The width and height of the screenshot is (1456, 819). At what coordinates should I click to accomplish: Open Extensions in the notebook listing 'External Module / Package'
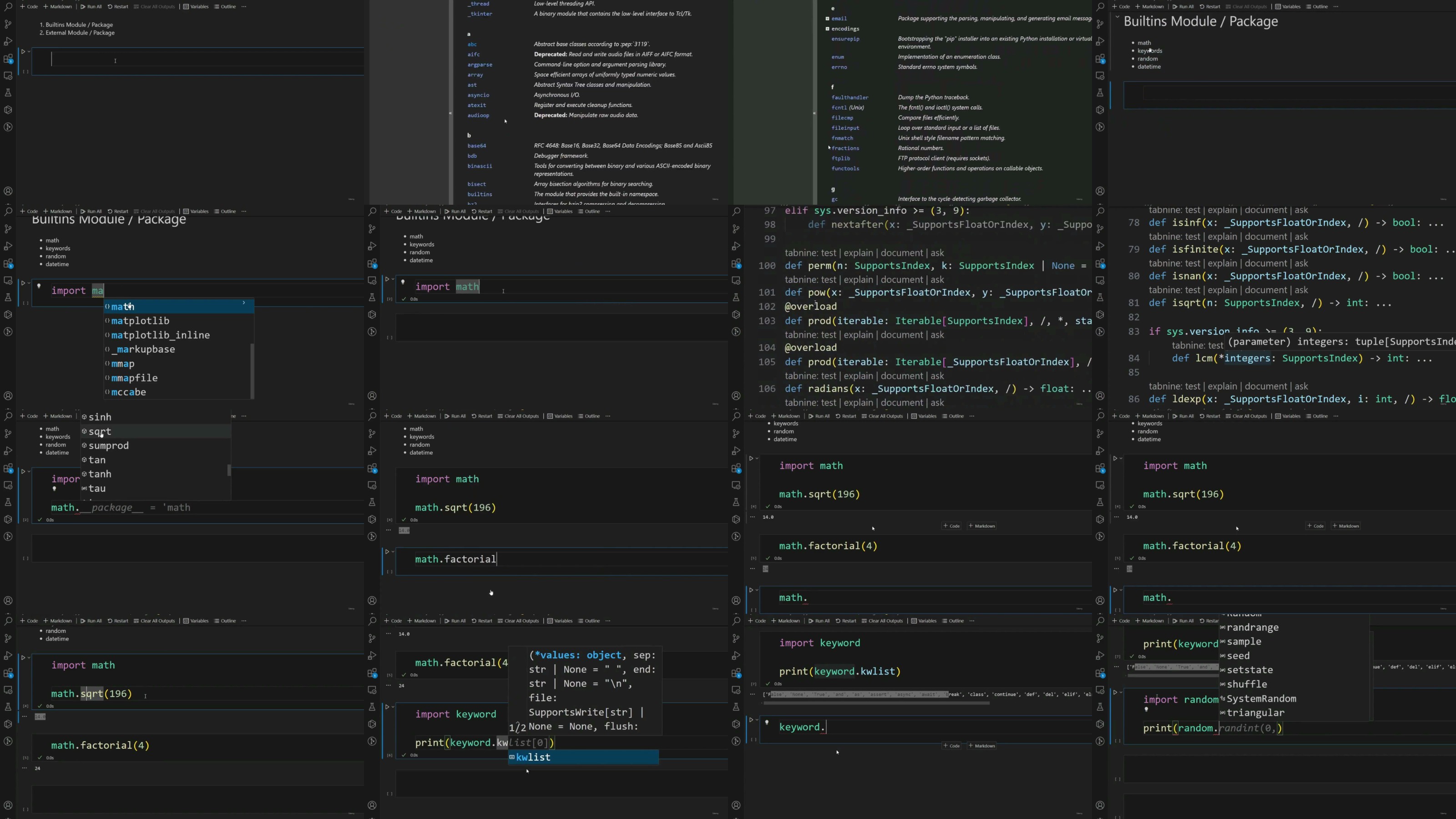(x=8, y=59)
